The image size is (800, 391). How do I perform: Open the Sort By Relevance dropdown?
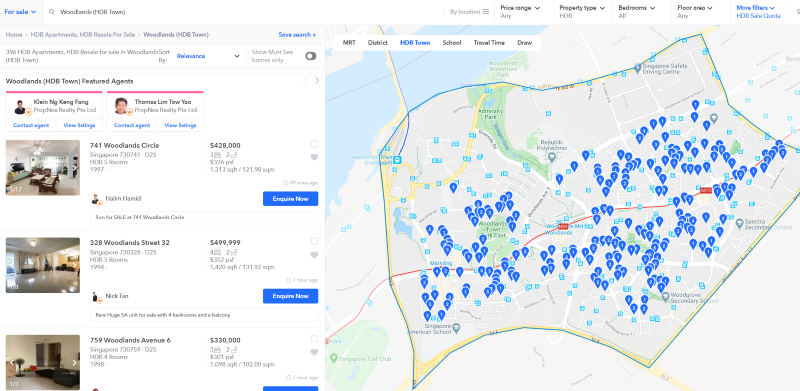coord(208,56)
